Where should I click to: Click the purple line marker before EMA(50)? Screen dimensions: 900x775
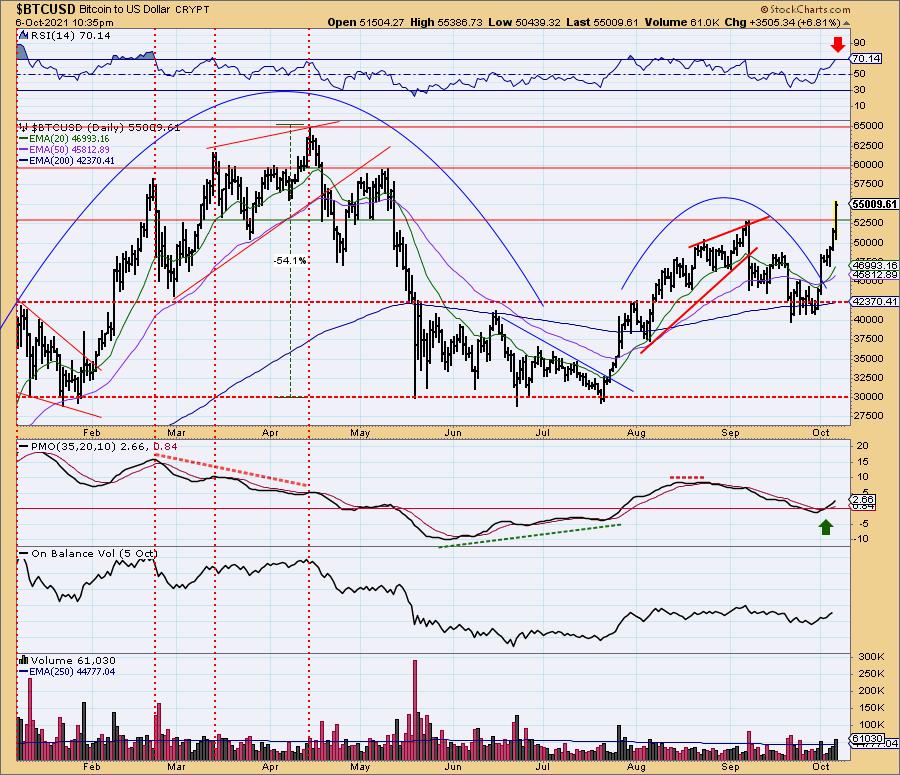24,150
